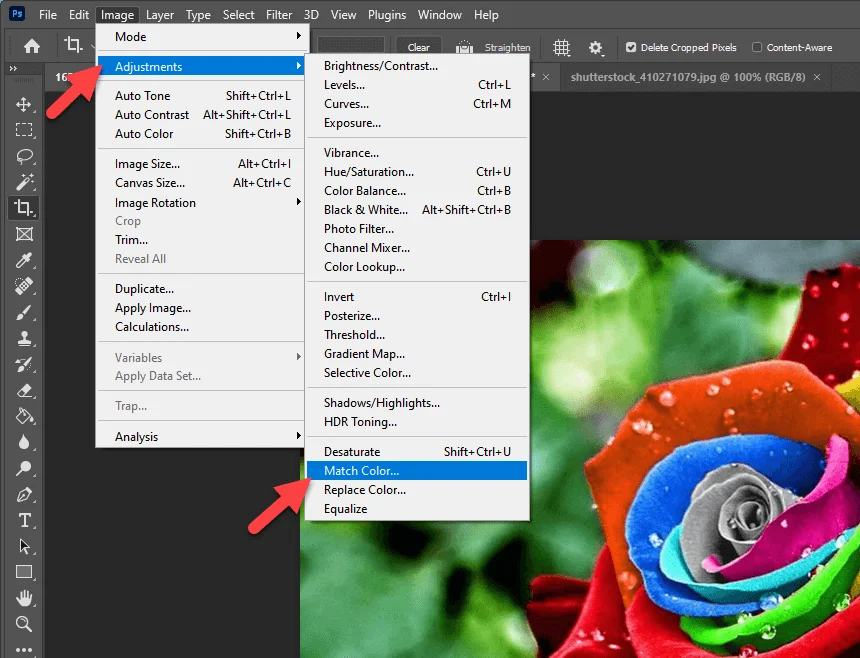
Task: Select the Pen tool
Action: [x=24, y=495]
